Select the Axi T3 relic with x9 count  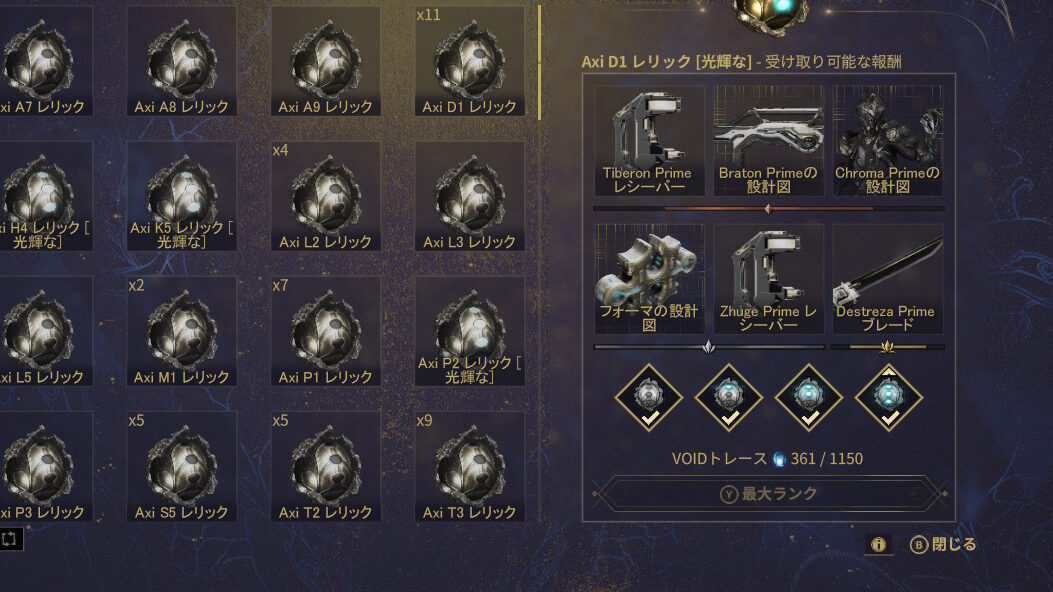click(x=469, y=466)
